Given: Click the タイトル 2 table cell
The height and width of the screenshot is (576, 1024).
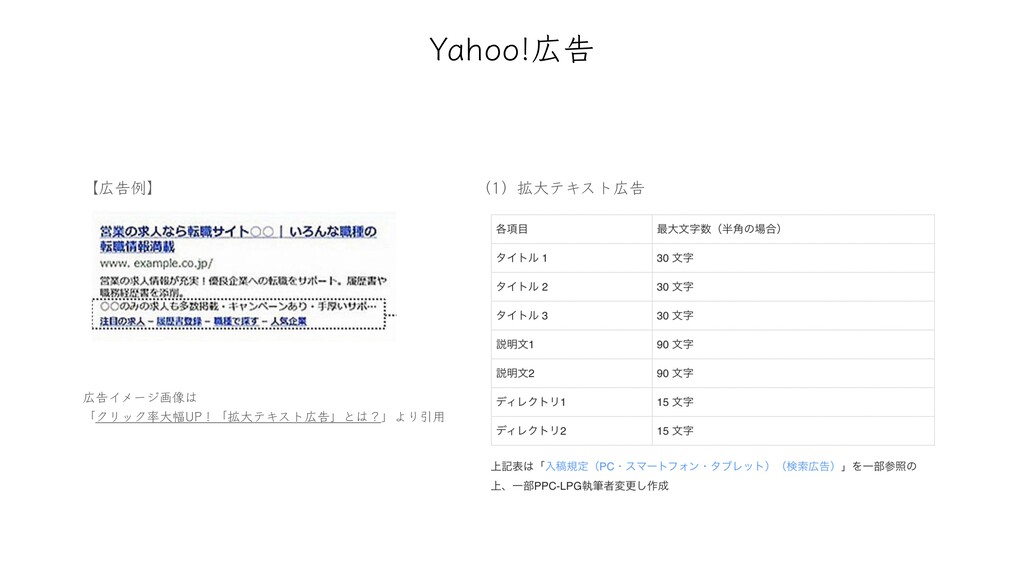Looking at the screenshot, I should pos(571,287).
